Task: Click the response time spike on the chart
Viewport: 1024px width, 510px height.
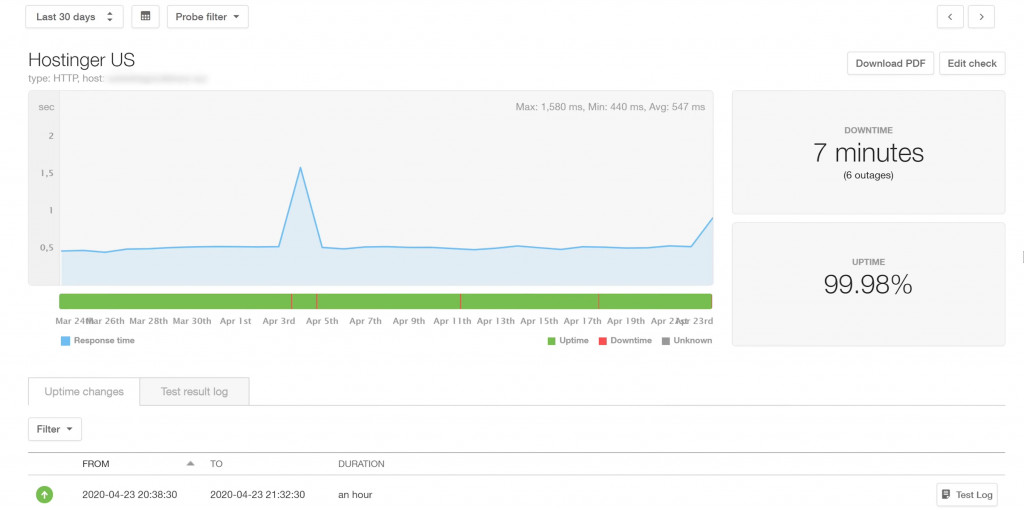Action: point(300,168)
